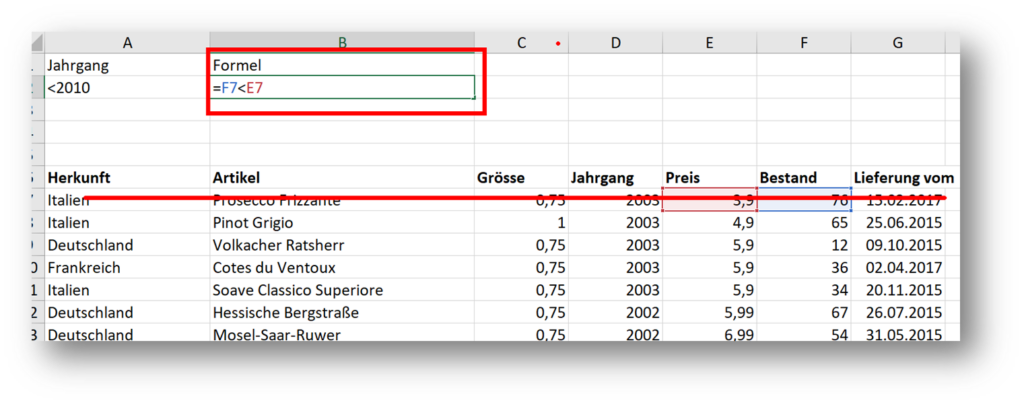The height and width of the screenshot is (405, 1024).
Task: Click the Volkacher Ratsherr article cell
Action: [x=340, y=245]
